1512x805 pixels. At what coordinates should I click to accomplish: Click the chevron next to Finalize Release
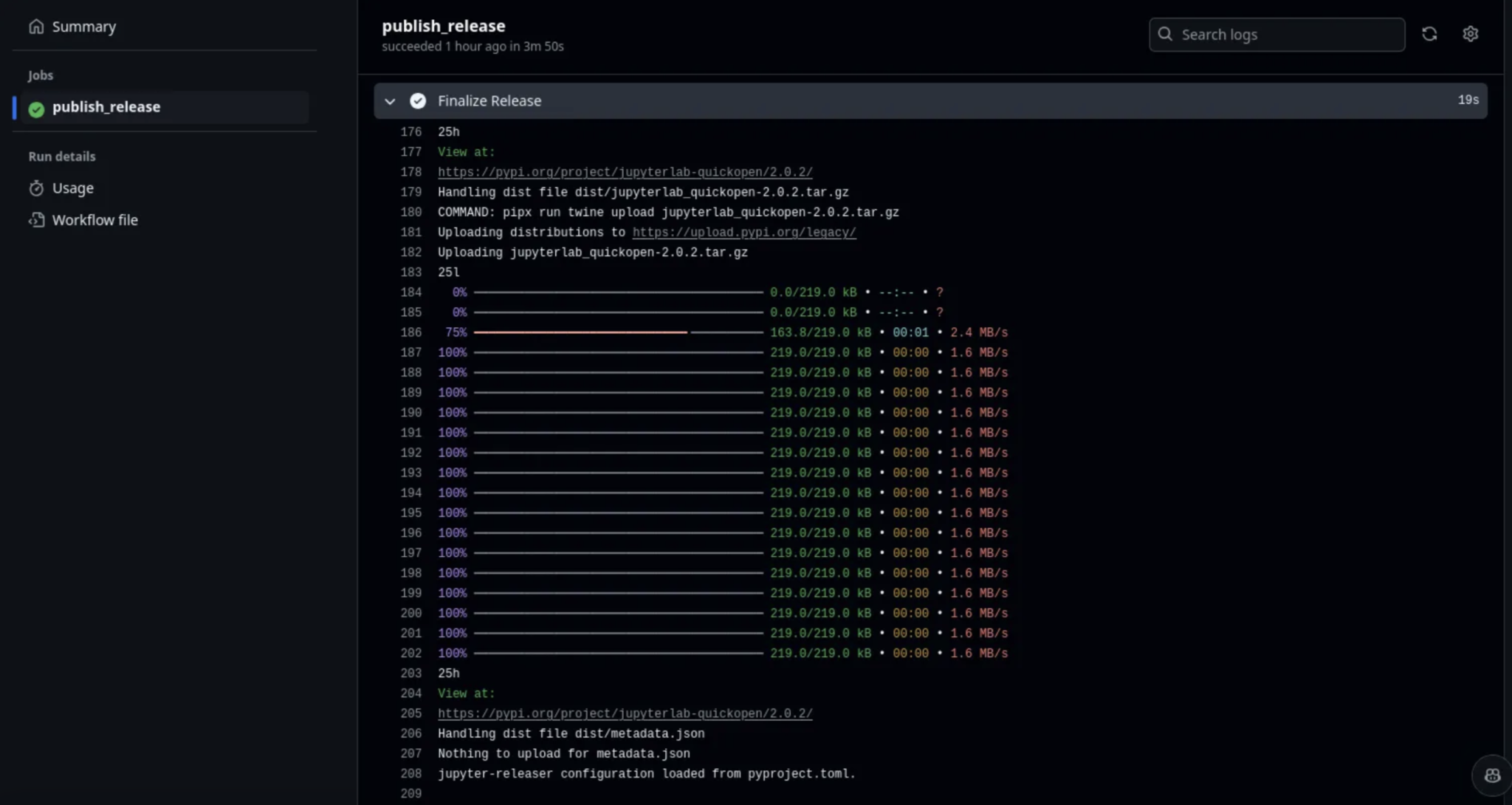tap(389, 100)
